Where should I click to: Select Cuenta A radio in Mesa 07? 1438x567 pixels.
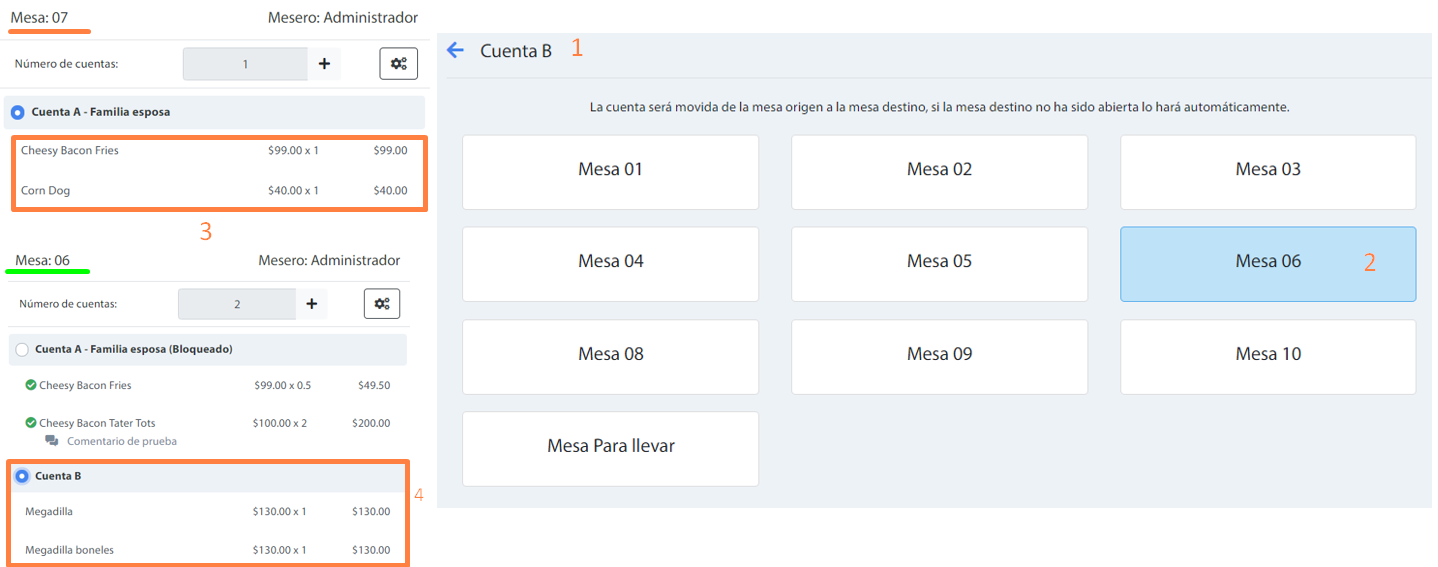point(18,113)
